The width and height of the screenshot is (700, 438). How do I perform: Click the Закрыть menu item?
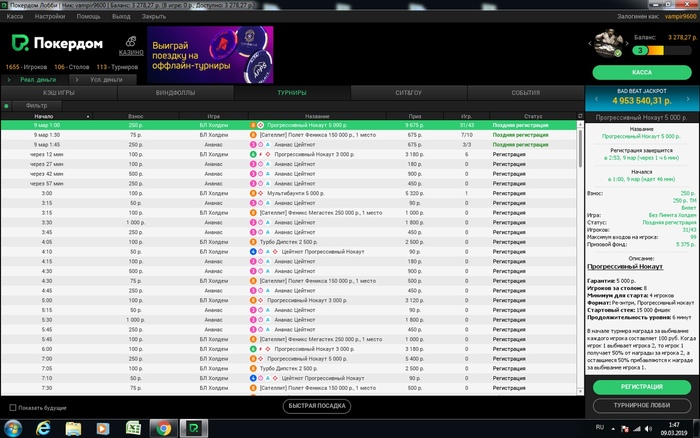(154, 17)
